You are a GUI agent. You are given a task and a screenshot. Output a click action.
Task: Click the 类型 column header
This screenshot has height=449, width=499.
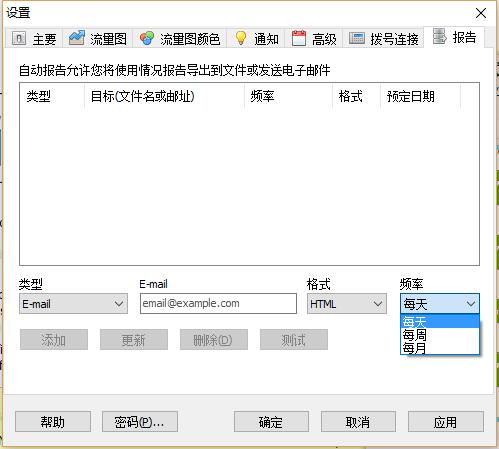click(52, 96)
